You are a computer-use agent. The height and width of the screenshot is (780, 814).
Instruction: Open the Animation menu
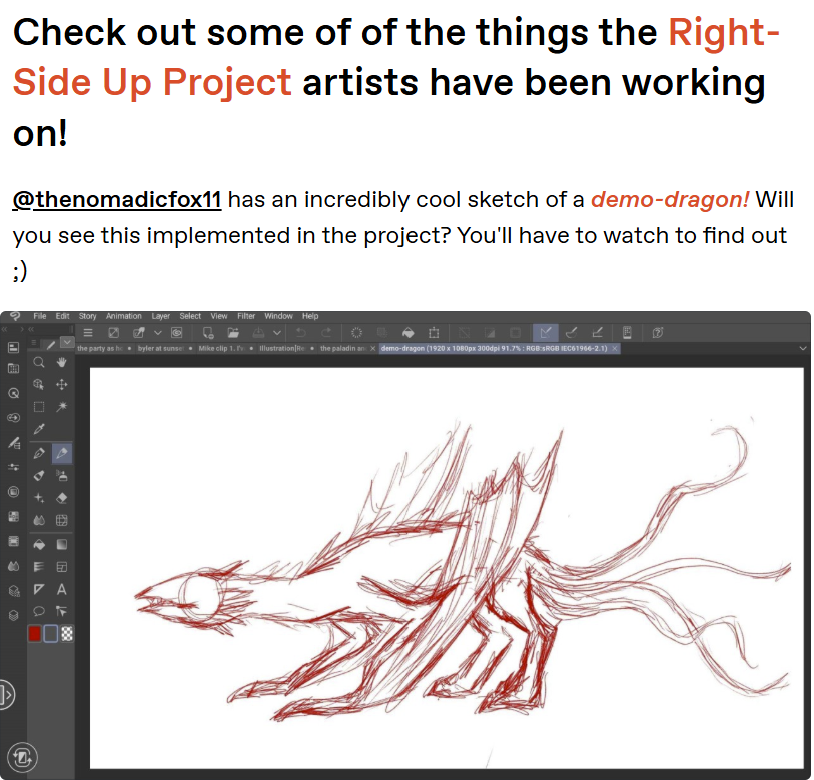pos(124,316)
